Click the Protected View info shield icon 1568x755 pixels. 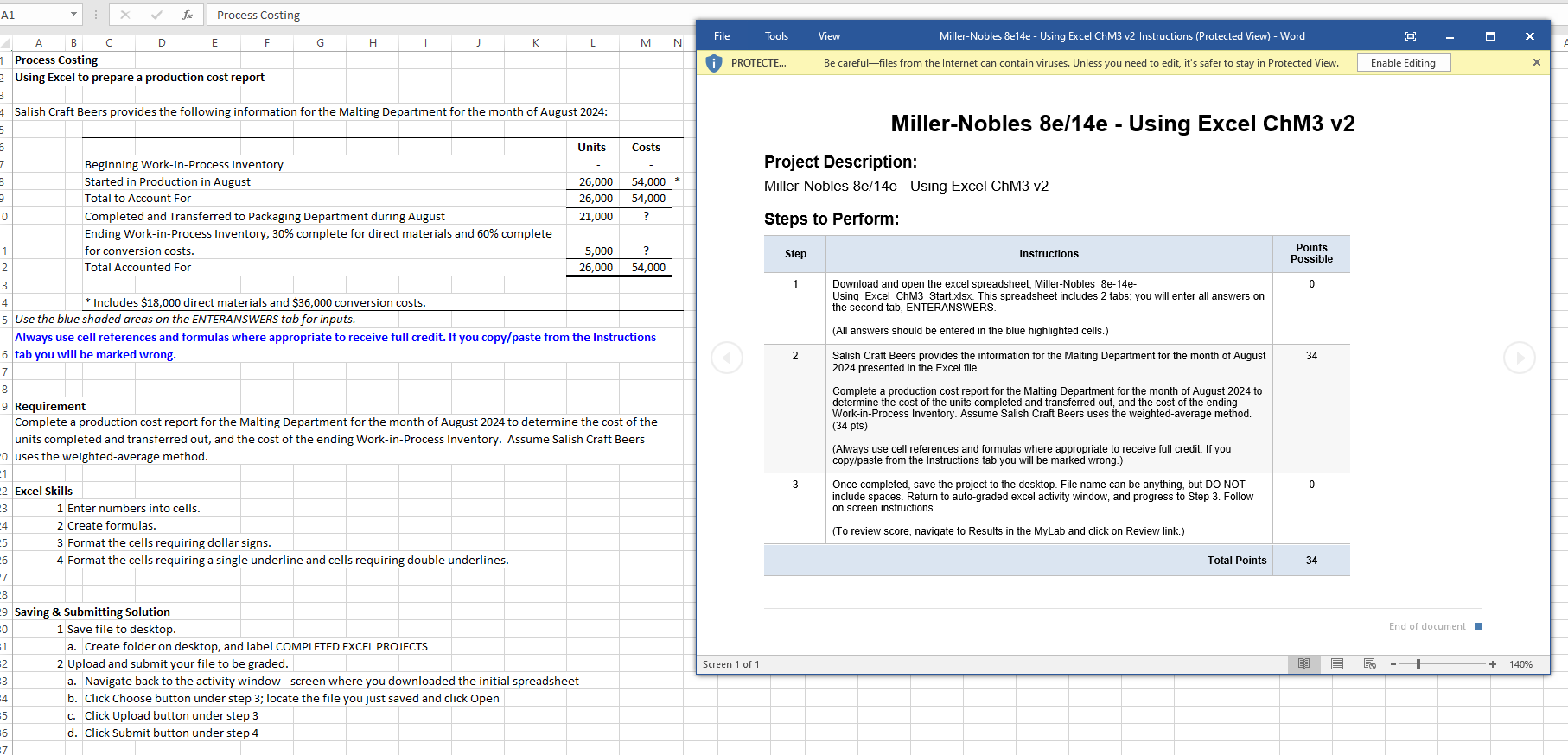point(714,63)
